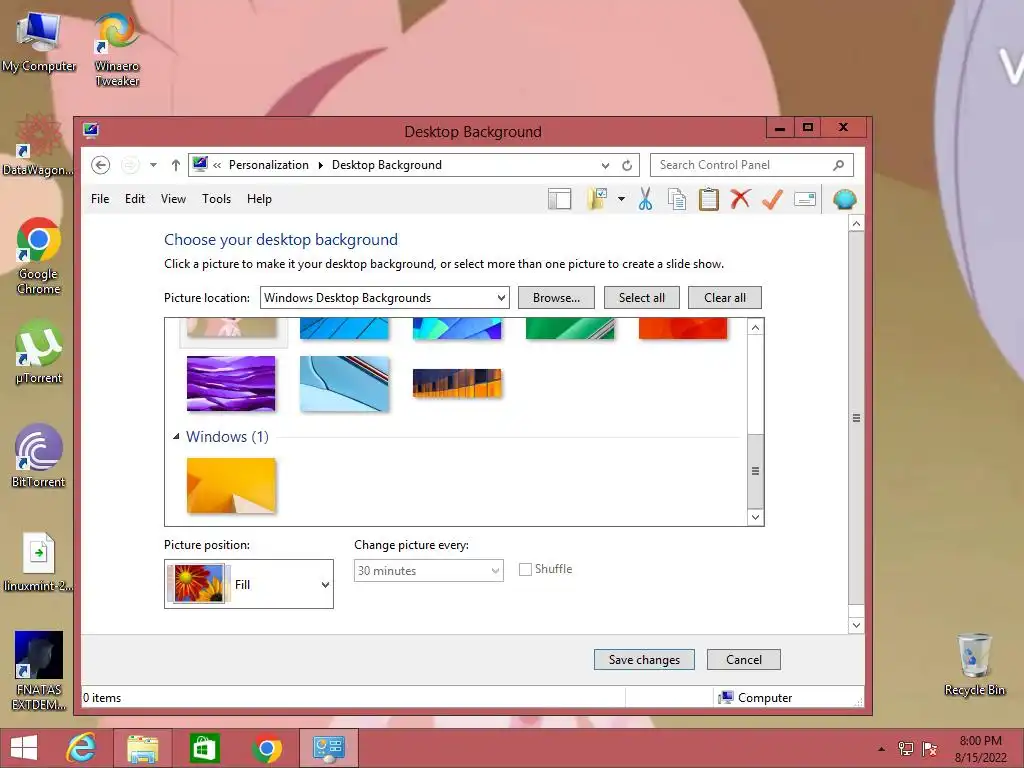
Task: Open the File menu
Action: tap(100, 199)
